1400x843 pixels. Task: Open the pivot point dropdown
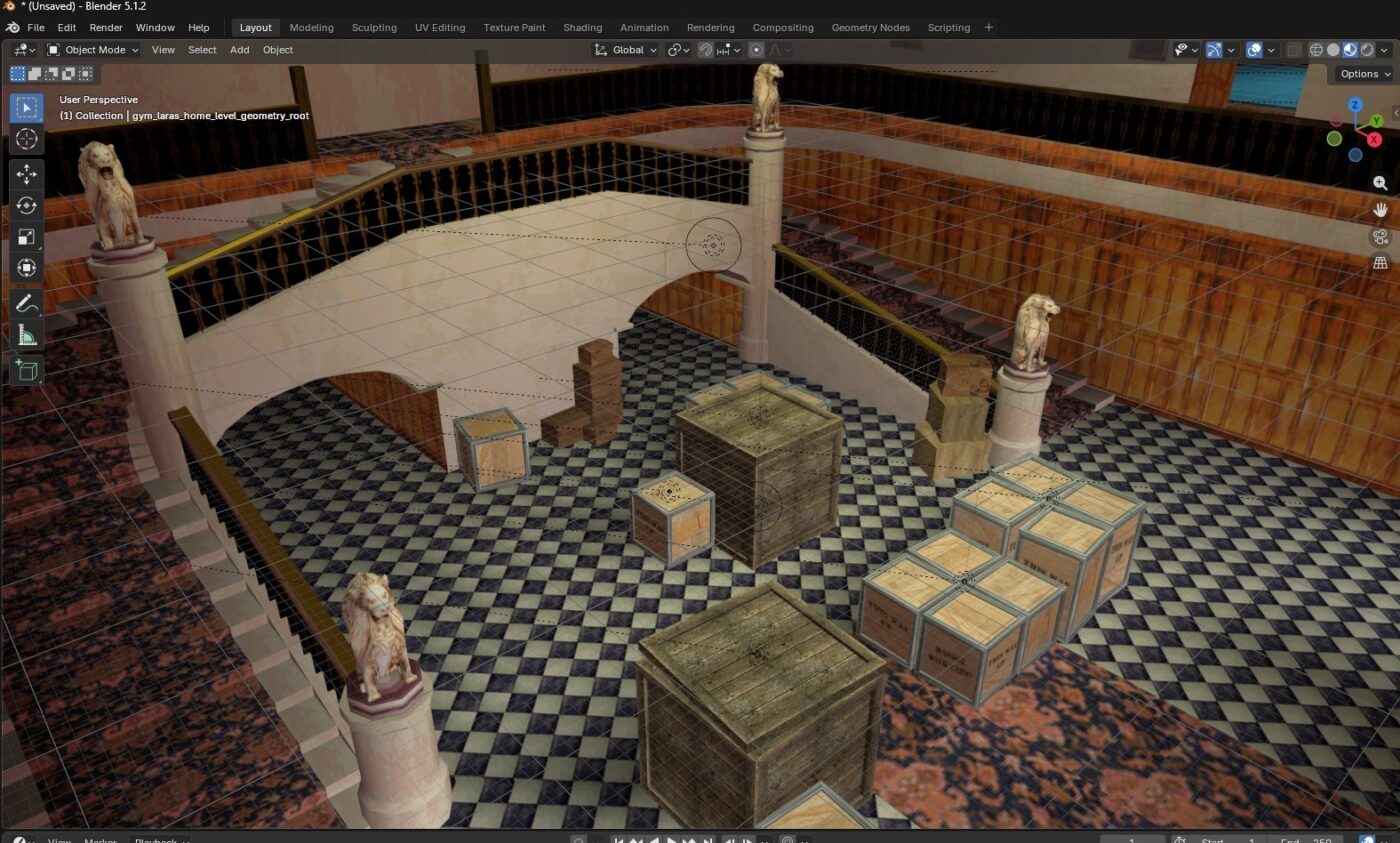click(x=679, y=50)
